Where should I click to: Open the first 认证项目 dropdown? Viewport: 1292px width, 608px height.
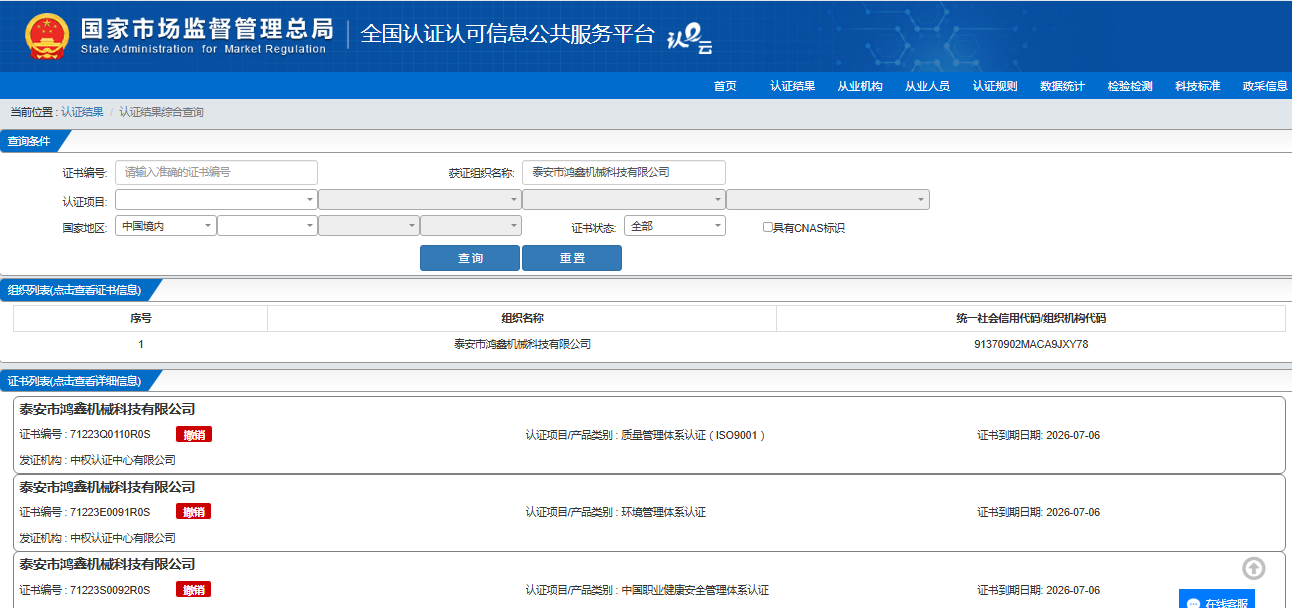(216, 200)
